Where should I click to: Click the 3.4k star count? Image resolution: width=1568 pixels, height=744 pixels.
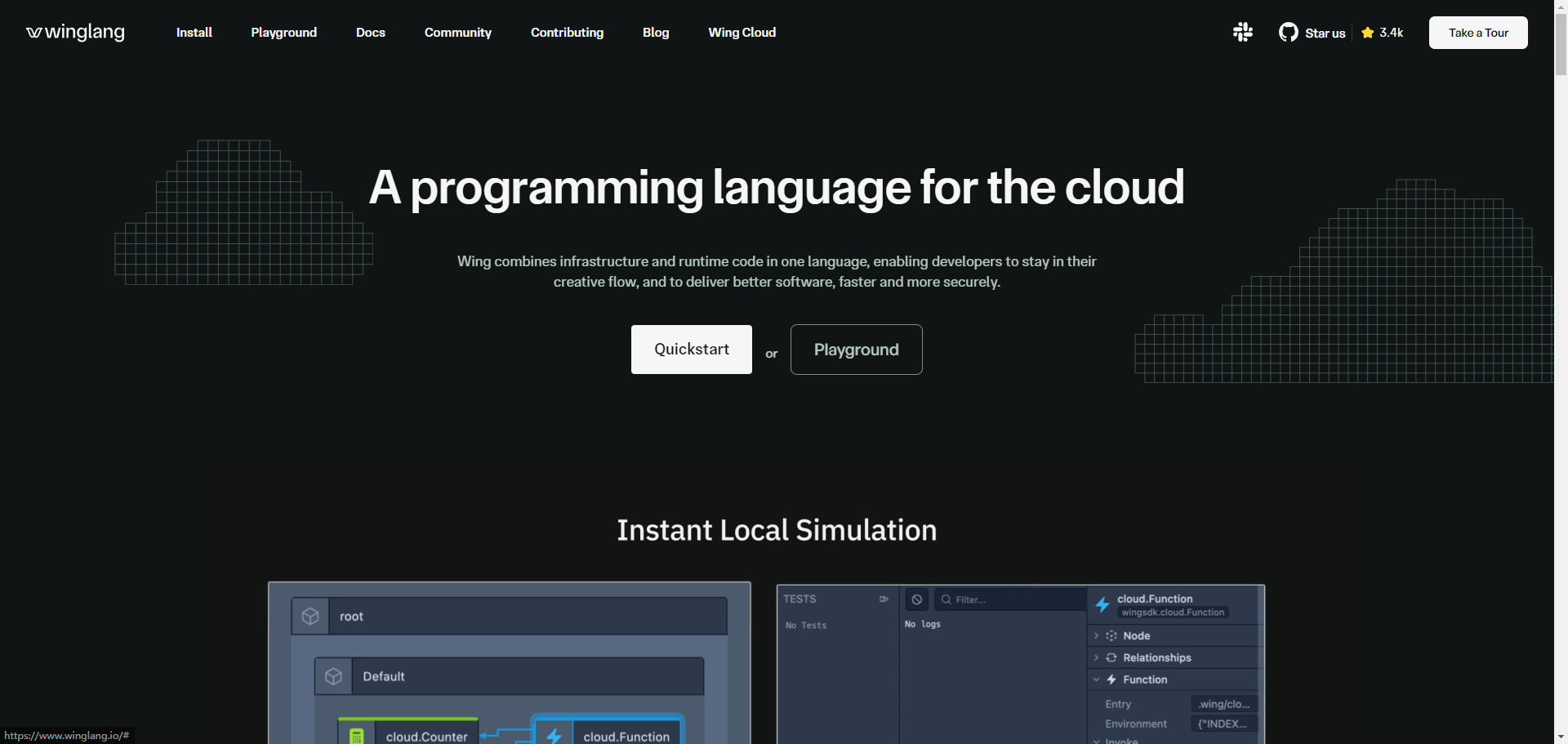tap(1392, 33)
